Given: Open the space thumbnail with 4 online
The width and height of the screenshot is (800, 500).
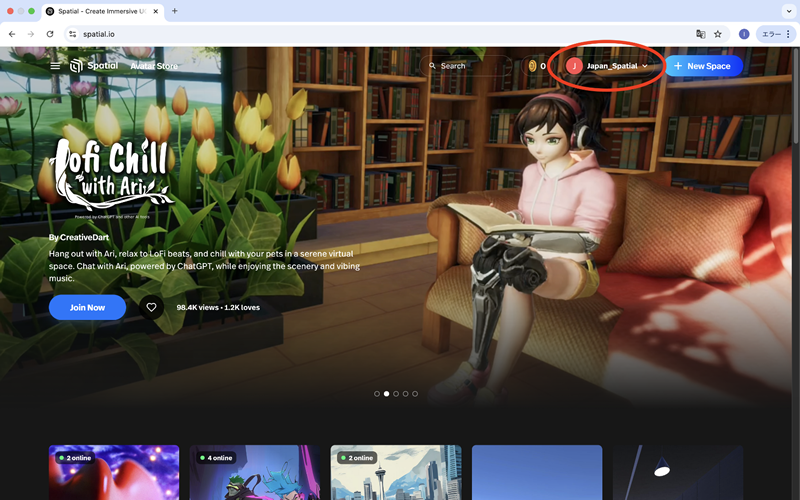Looking at the screenshot, I should [255, 472].
